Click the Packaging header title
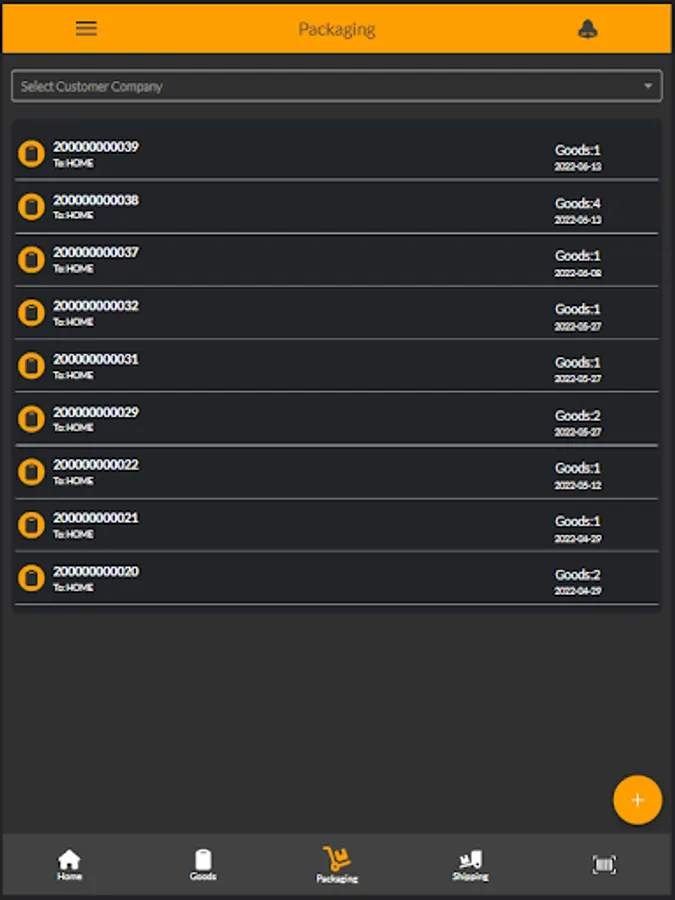The width and height of the screenshot is (675, 900). pyautogui.click(x=337, y=29)
